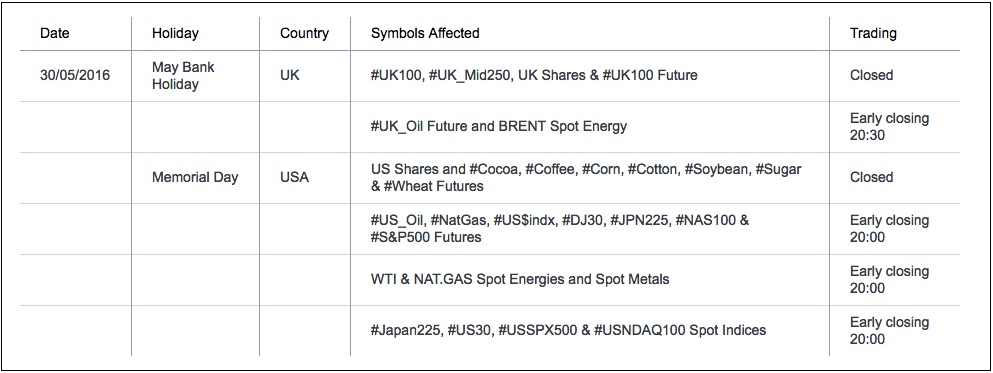Select the UK country cell
Image resolution: width=993 pixels, height=373 pixels.
(289, 75)
